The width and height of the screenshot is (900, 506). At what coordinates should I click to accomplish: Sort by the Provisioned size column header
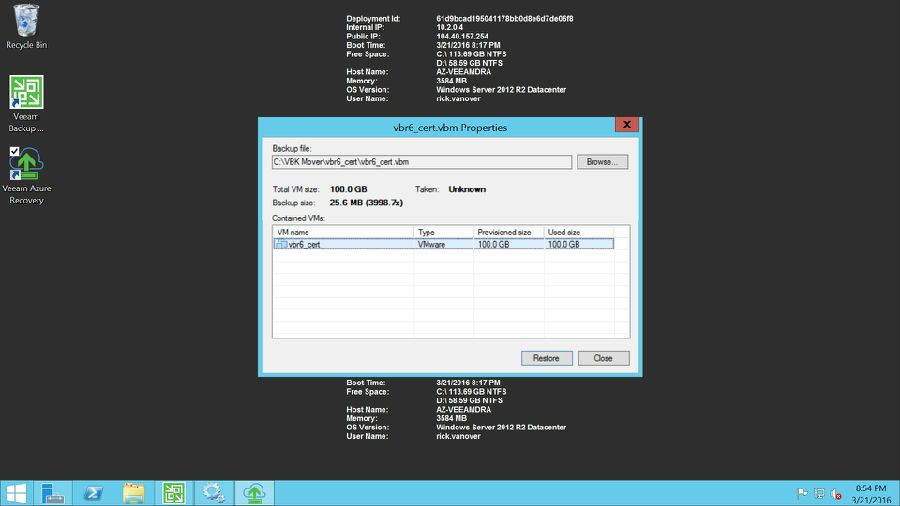coord(509,232)
